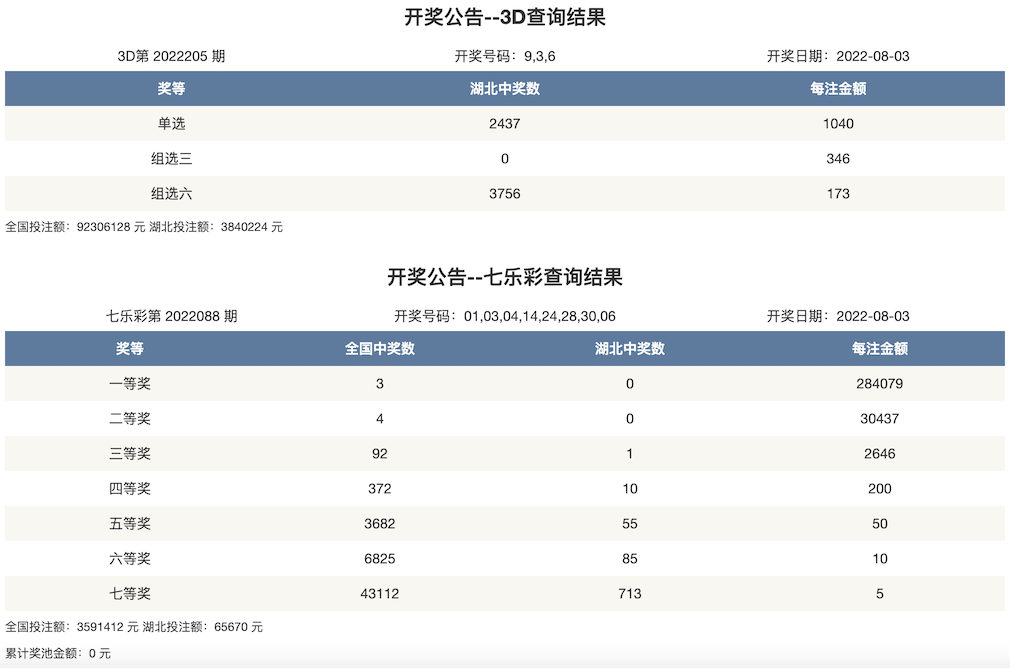1010x668 pixels.
Task: Click 二等奖 prize amount 30437
Action: point(879,419)
